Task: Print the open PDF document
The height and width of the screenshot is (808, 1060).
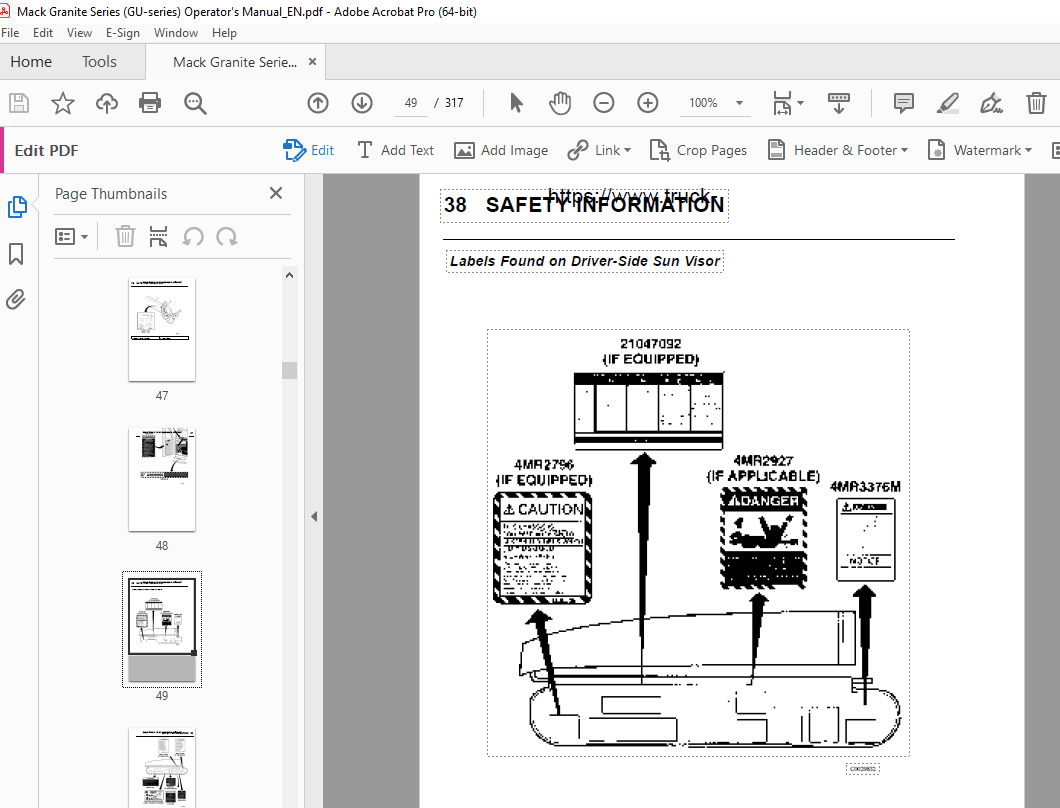Action: 151,102
